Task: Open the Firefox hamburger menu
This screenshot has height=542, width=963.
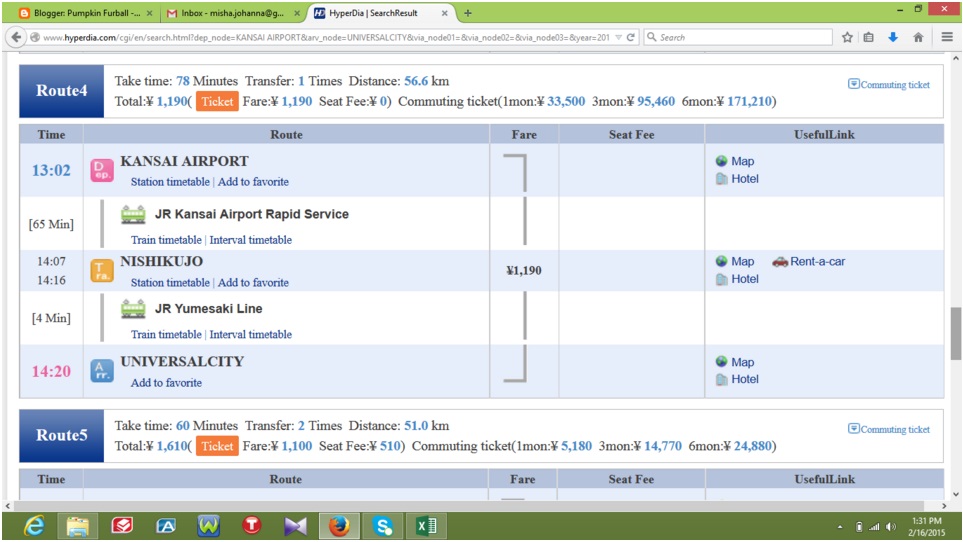Action: pyautogui.click(x=946, y=37)
